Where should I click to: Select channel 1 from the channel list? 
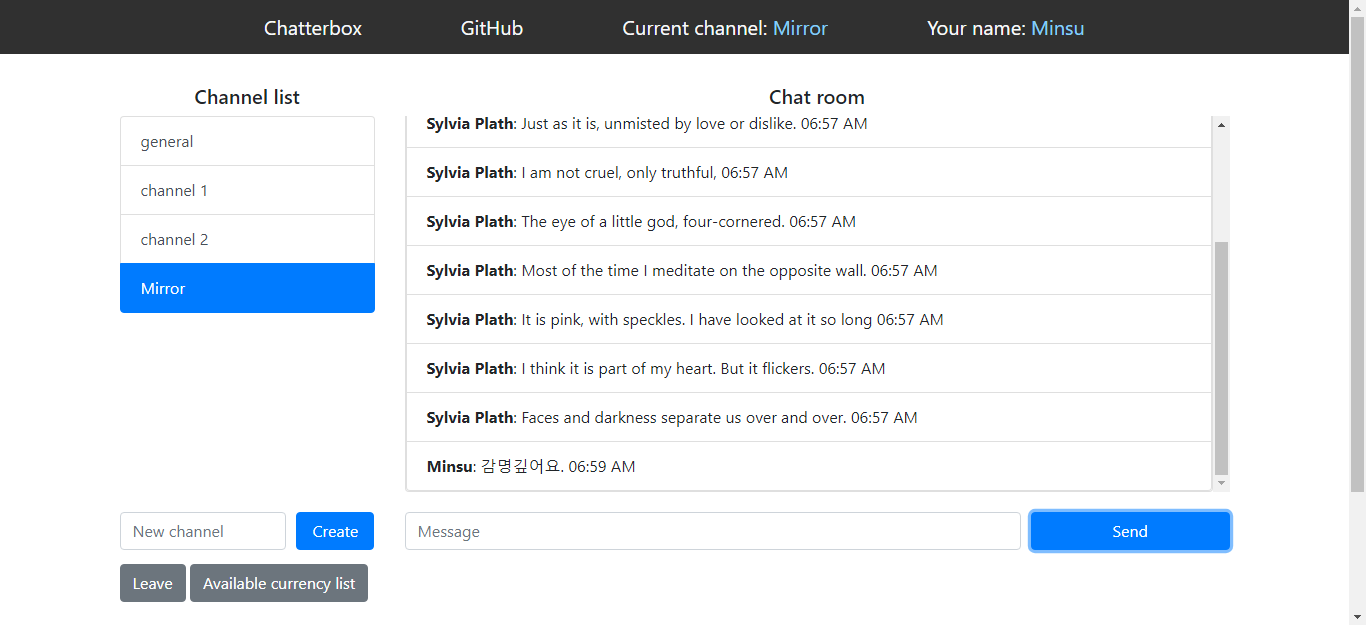(x=247, y=190)
